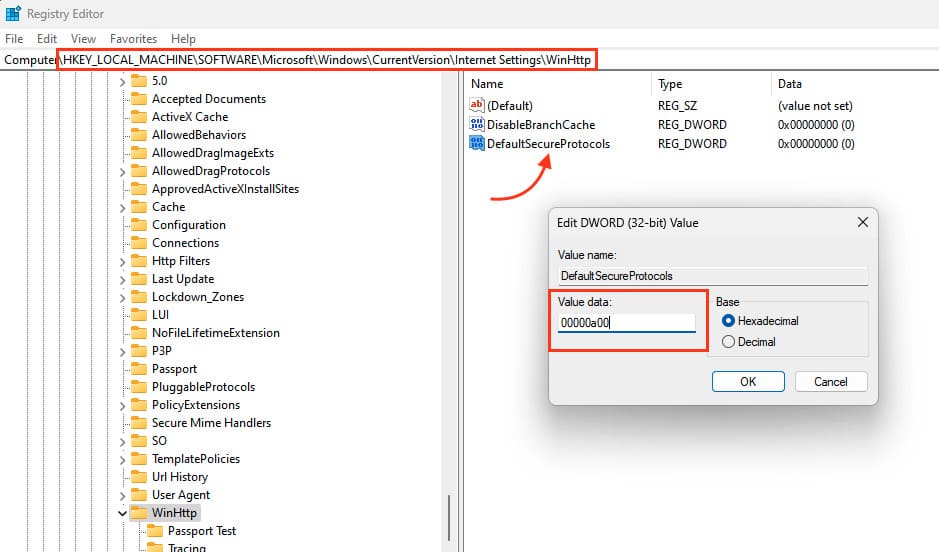
Task: Click the User Agent folder icon
Action: pos(138,495)
